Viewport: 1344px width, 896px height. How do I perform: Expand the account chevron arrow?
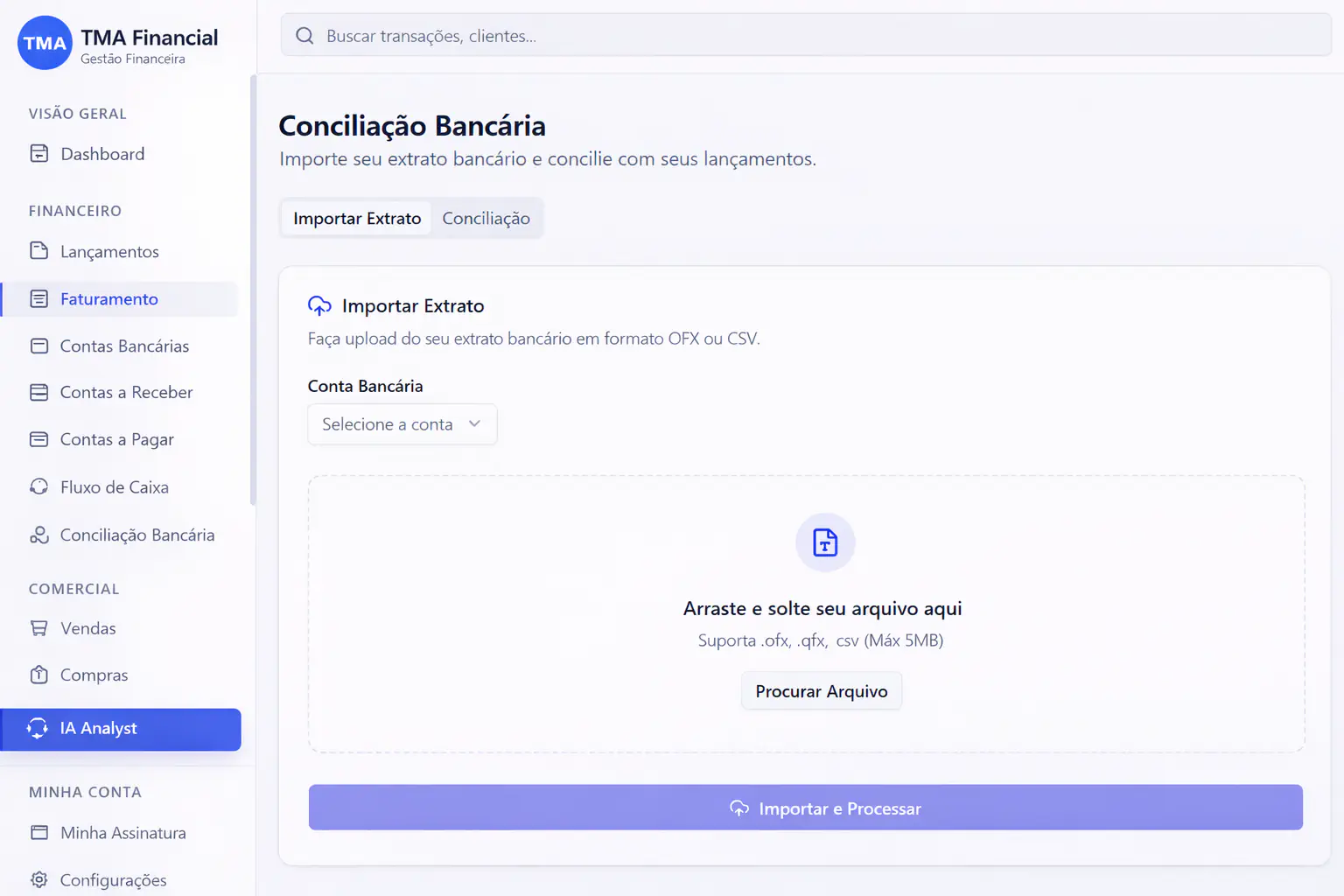[474, 423]
